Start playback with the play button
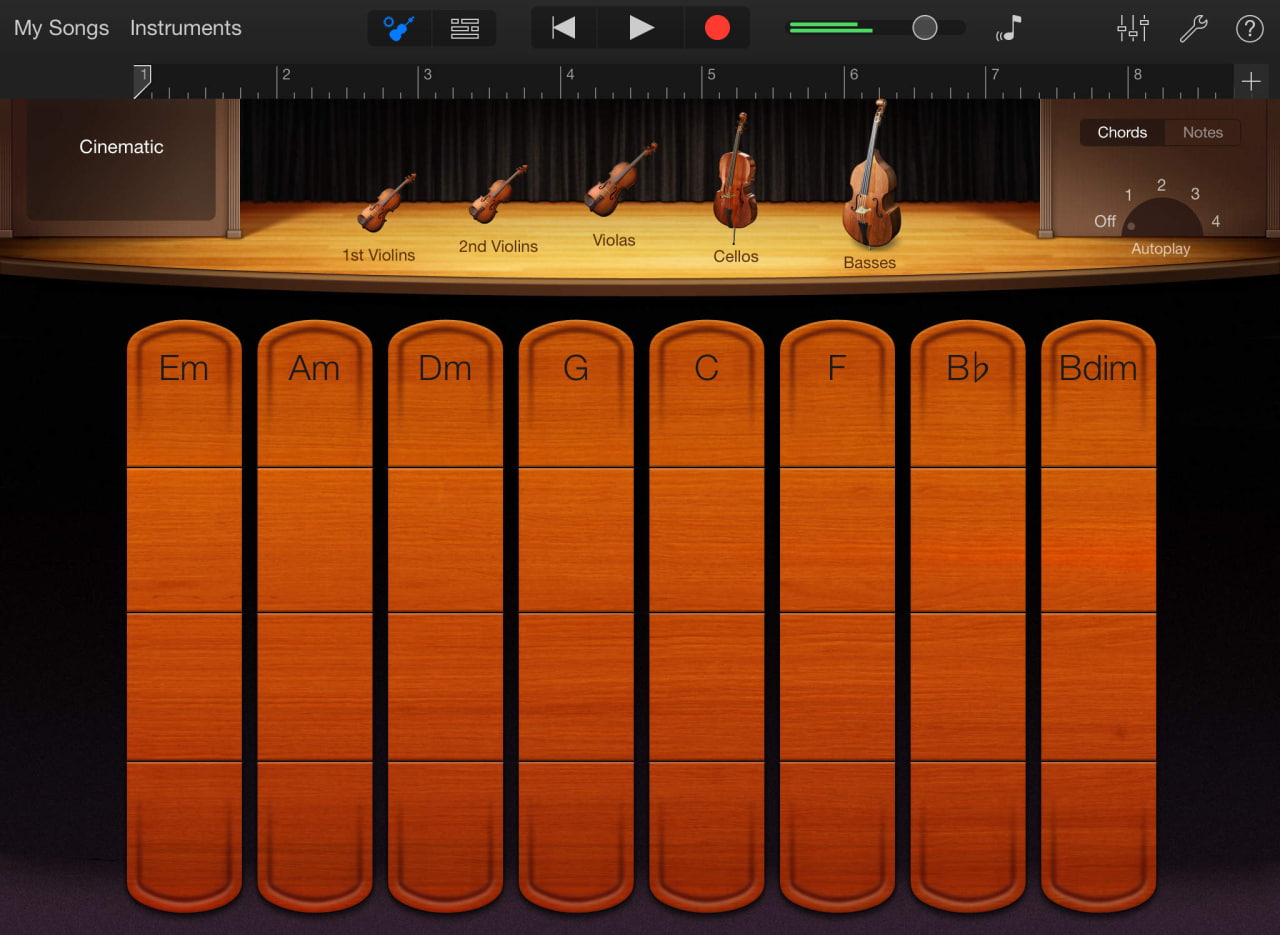Screen dimensions: 1280x935 pyautogui.click(x=641, y=28)
